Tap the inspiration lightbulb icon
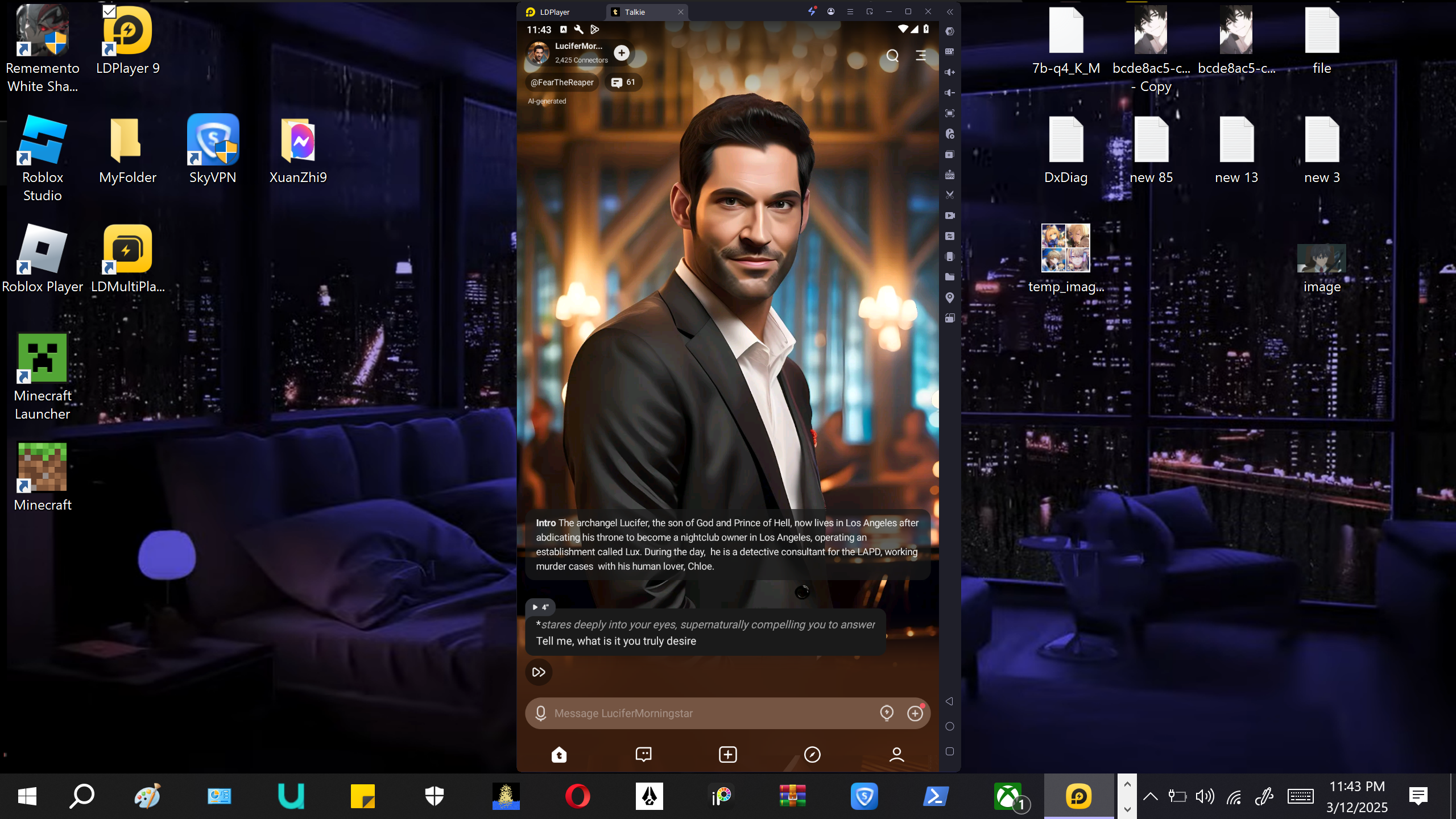This screenshot has height=819, width=1456. [x=887, y=713]
